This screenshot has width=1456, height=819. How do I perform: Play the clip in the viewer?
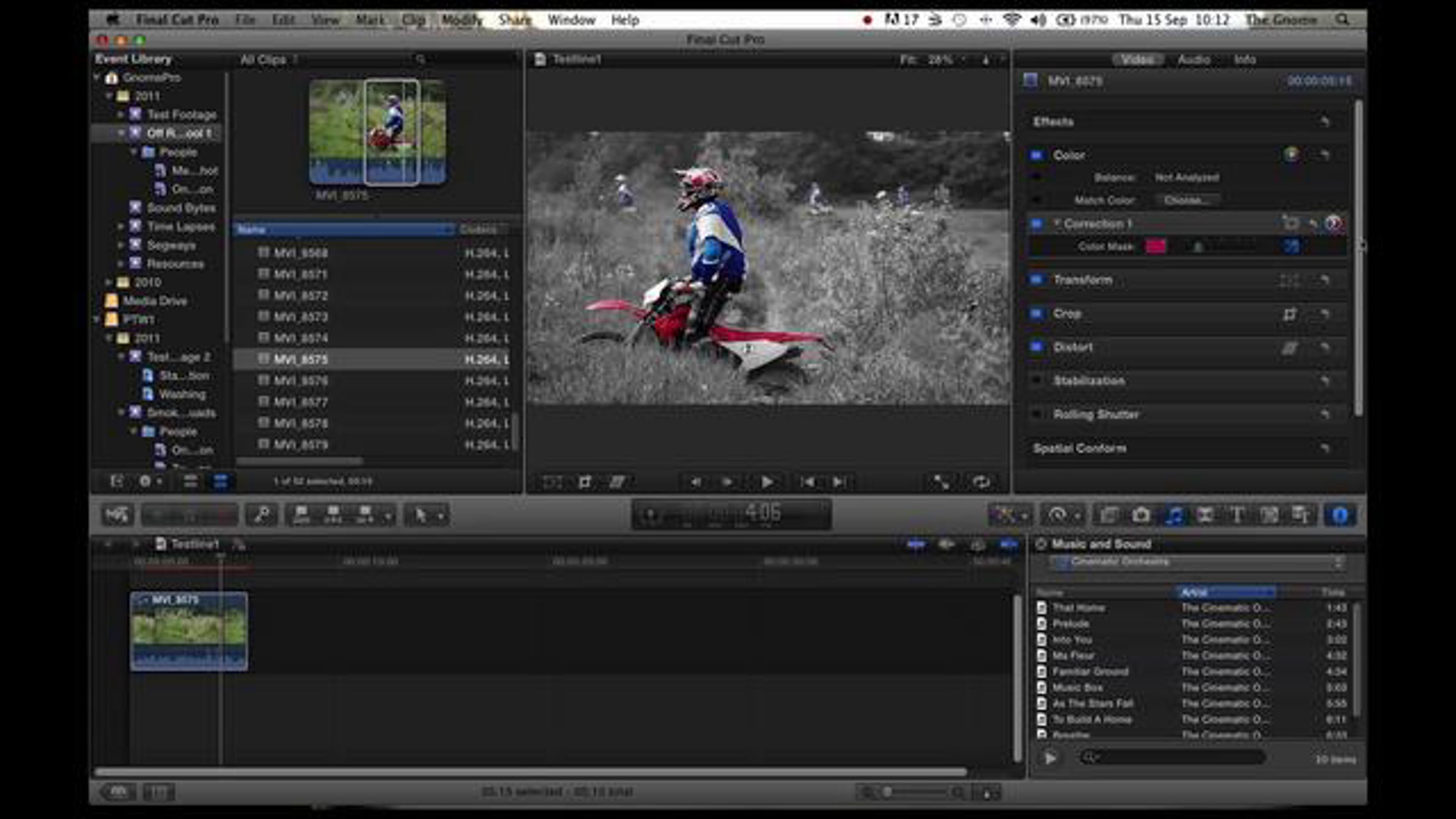click(767, 482)
